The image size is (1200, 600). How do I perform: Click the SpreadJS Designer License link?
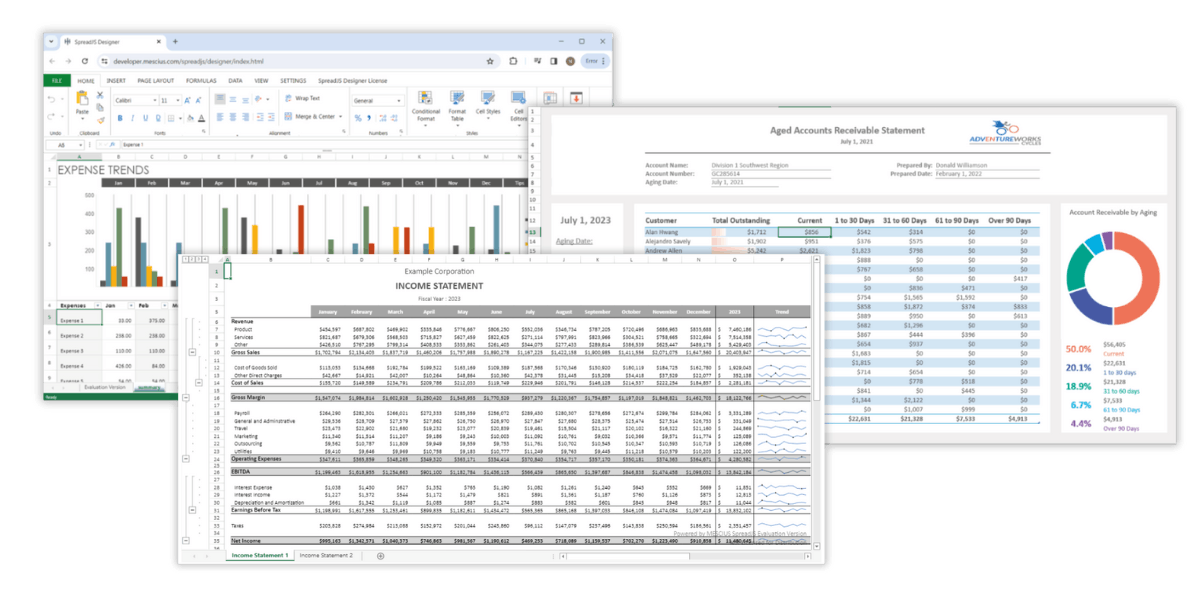352,81
